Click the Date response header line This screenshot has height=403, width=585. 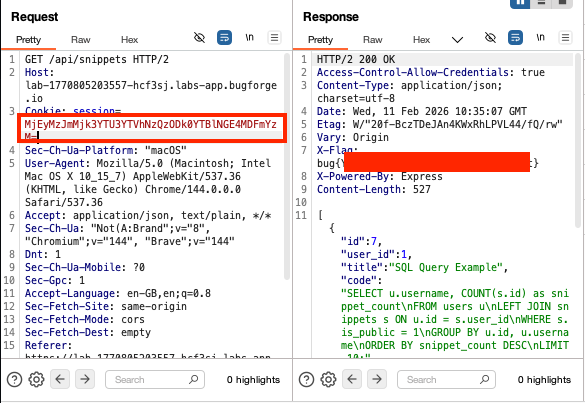click(422, 111)
